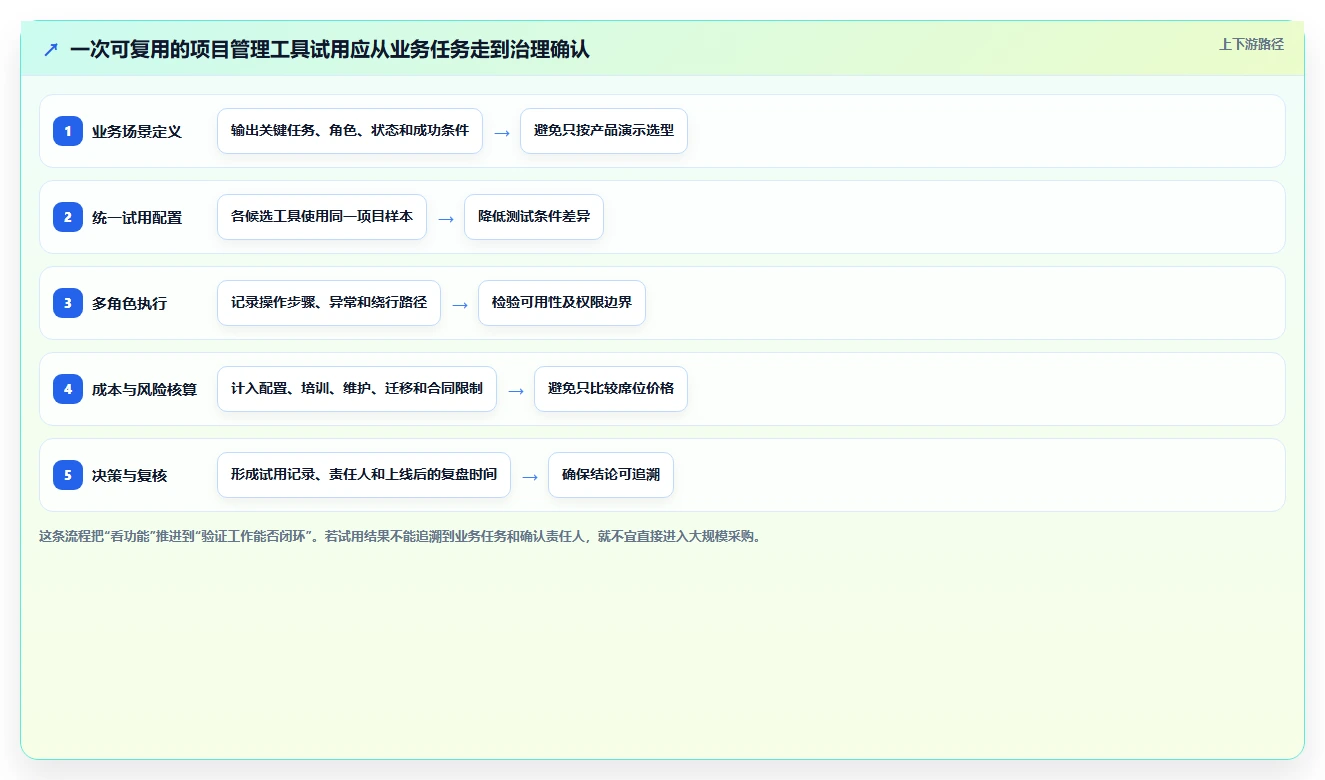Select the step 5 number badge

(68, 475)
